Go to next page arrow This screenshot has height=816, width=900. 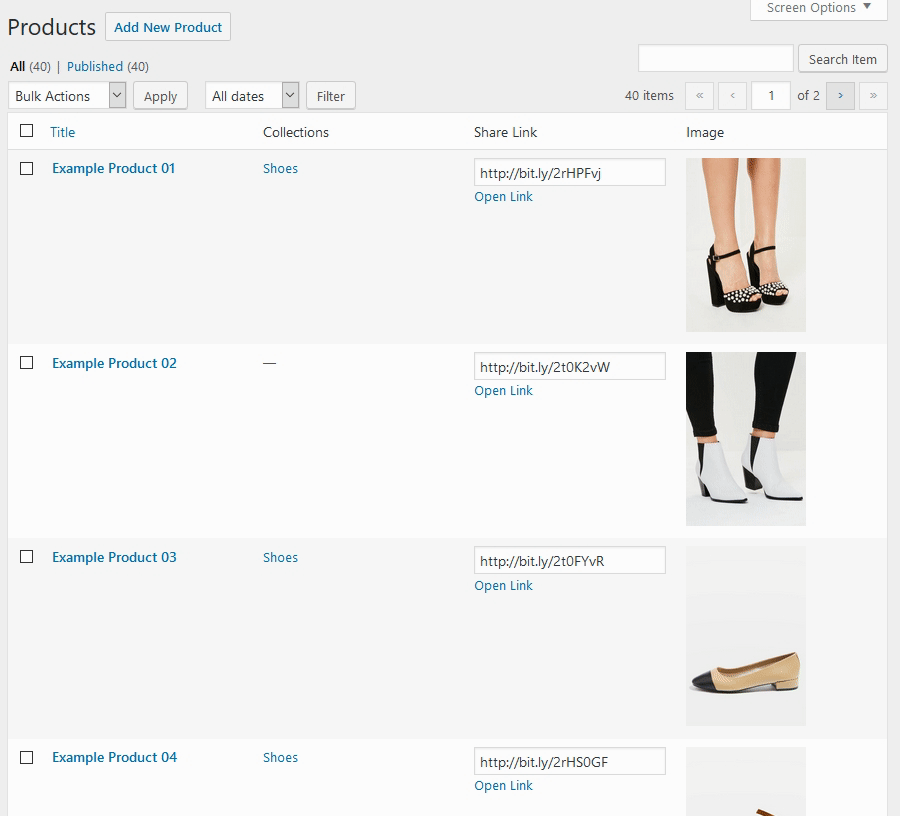click(840, 96)
